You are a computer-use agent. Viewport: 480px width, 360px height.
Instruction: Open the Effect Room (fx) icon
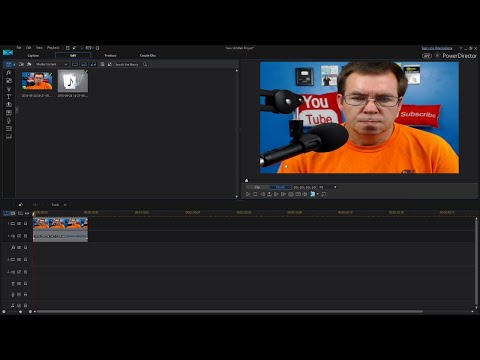click(x=9, y=72)
